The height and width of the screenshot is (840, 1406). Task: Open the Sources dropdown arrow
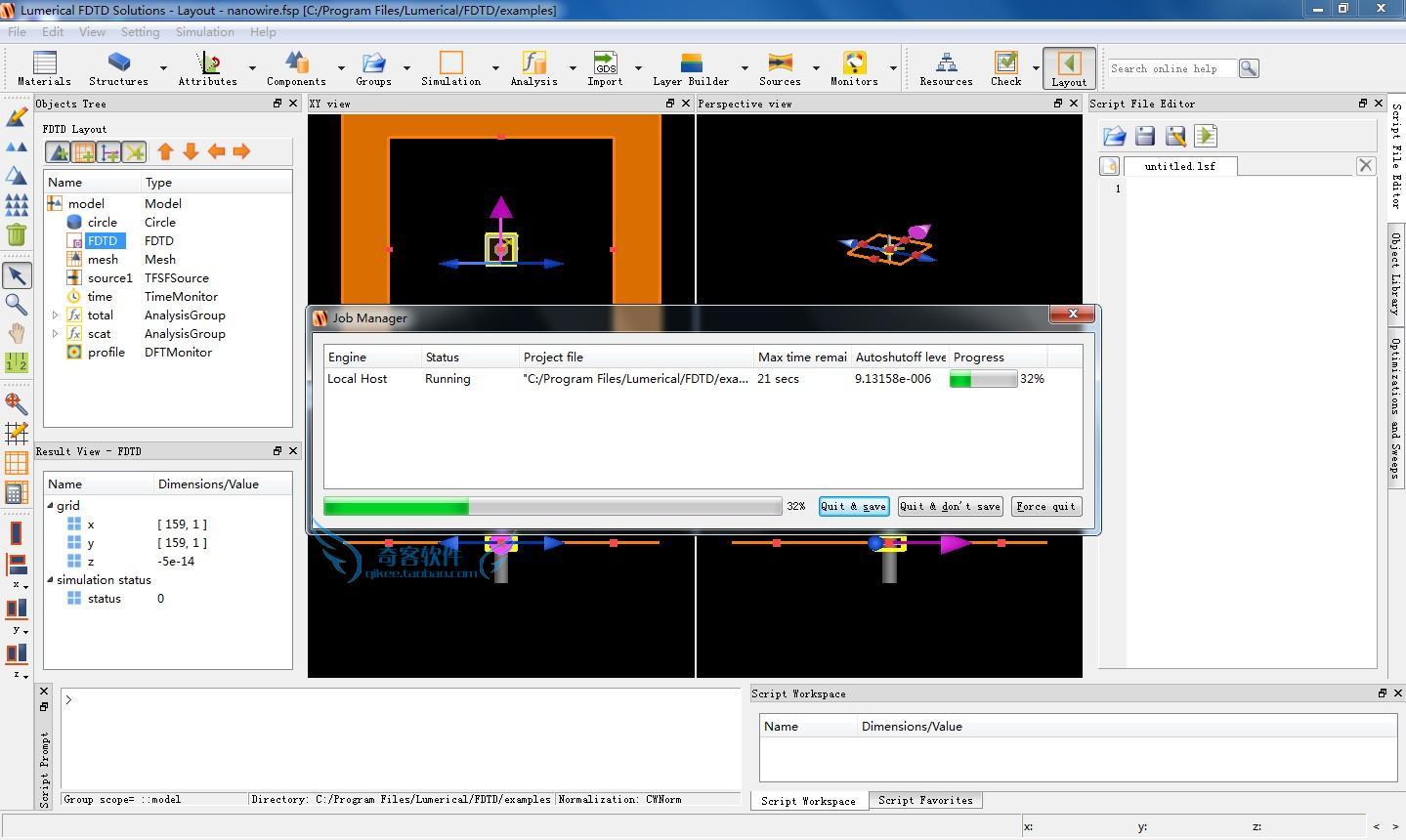[816, 68]
